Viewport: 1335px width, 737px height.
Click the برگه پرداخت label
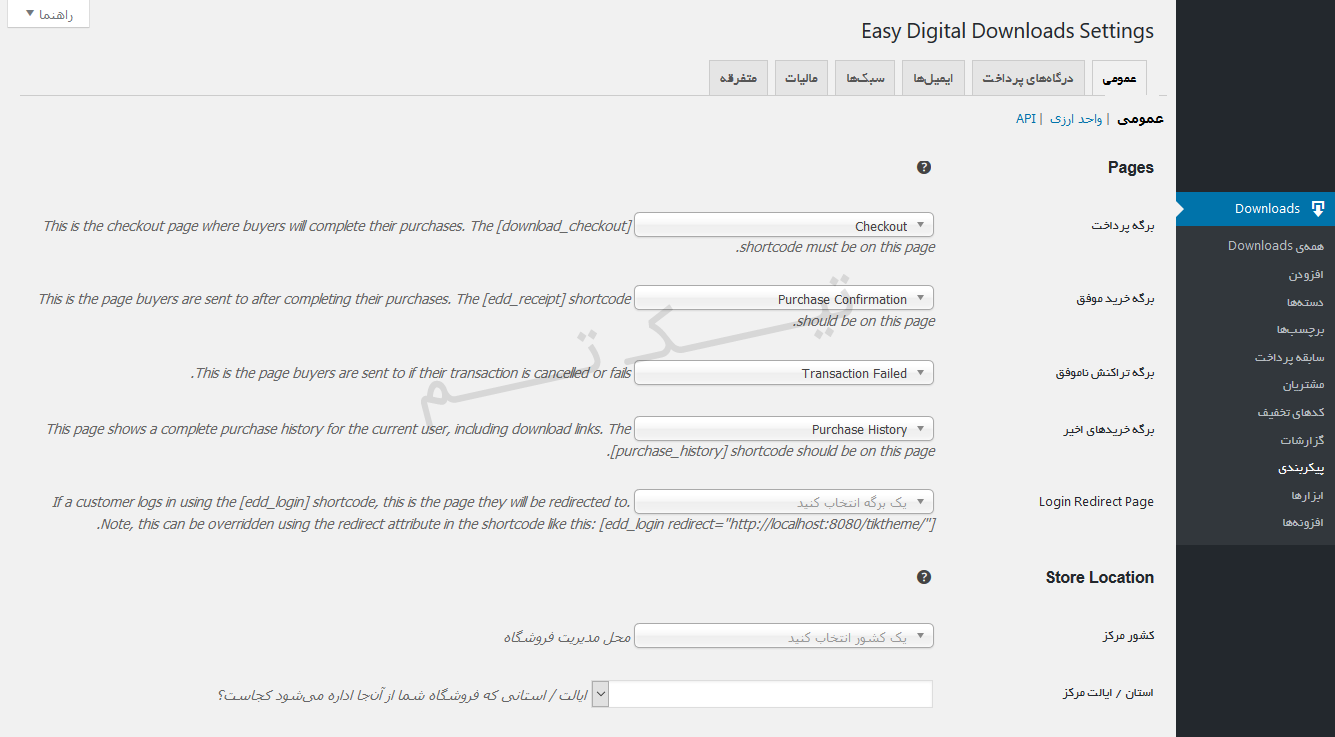[x=1123, y=226]
